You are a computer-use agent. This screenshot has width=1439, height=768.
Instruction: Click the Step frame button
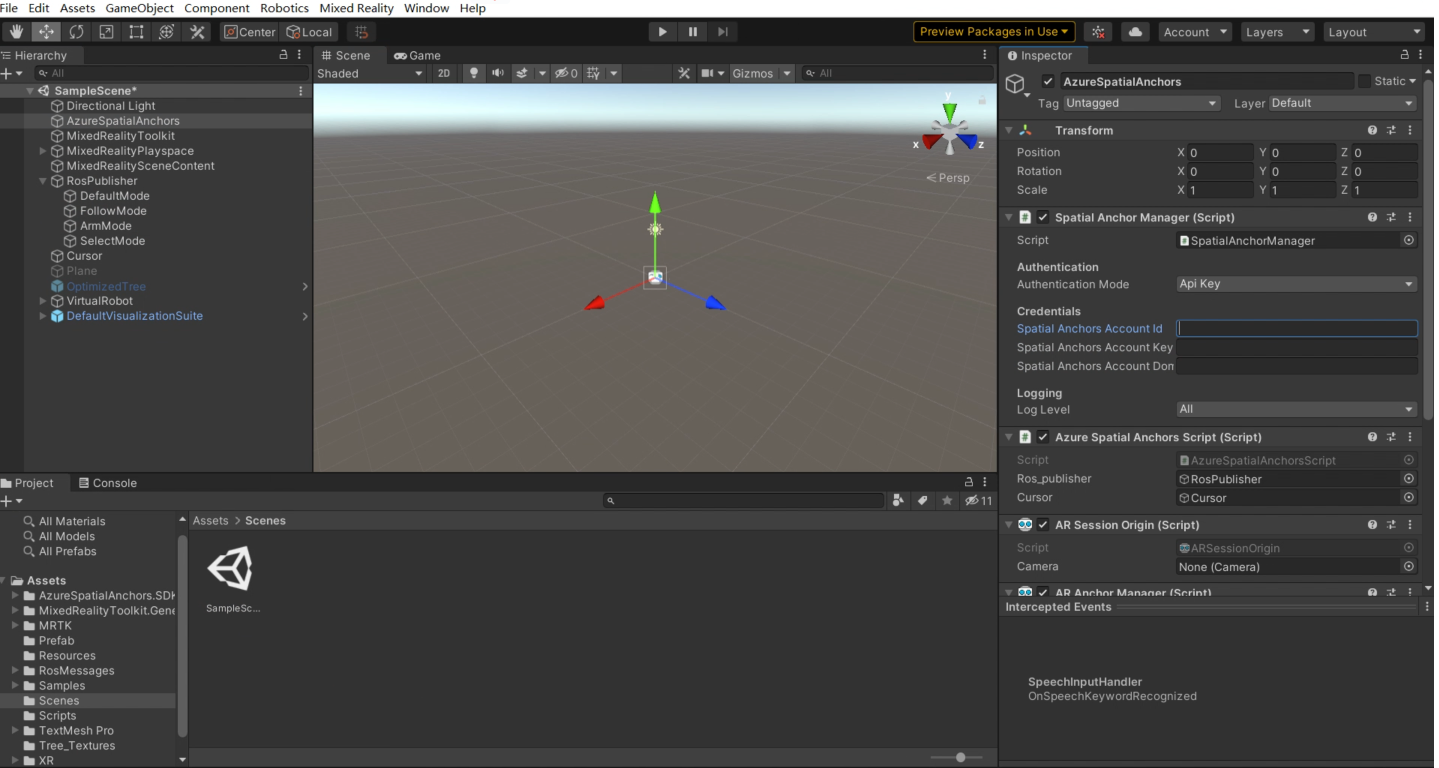click(x=722, y=32)
